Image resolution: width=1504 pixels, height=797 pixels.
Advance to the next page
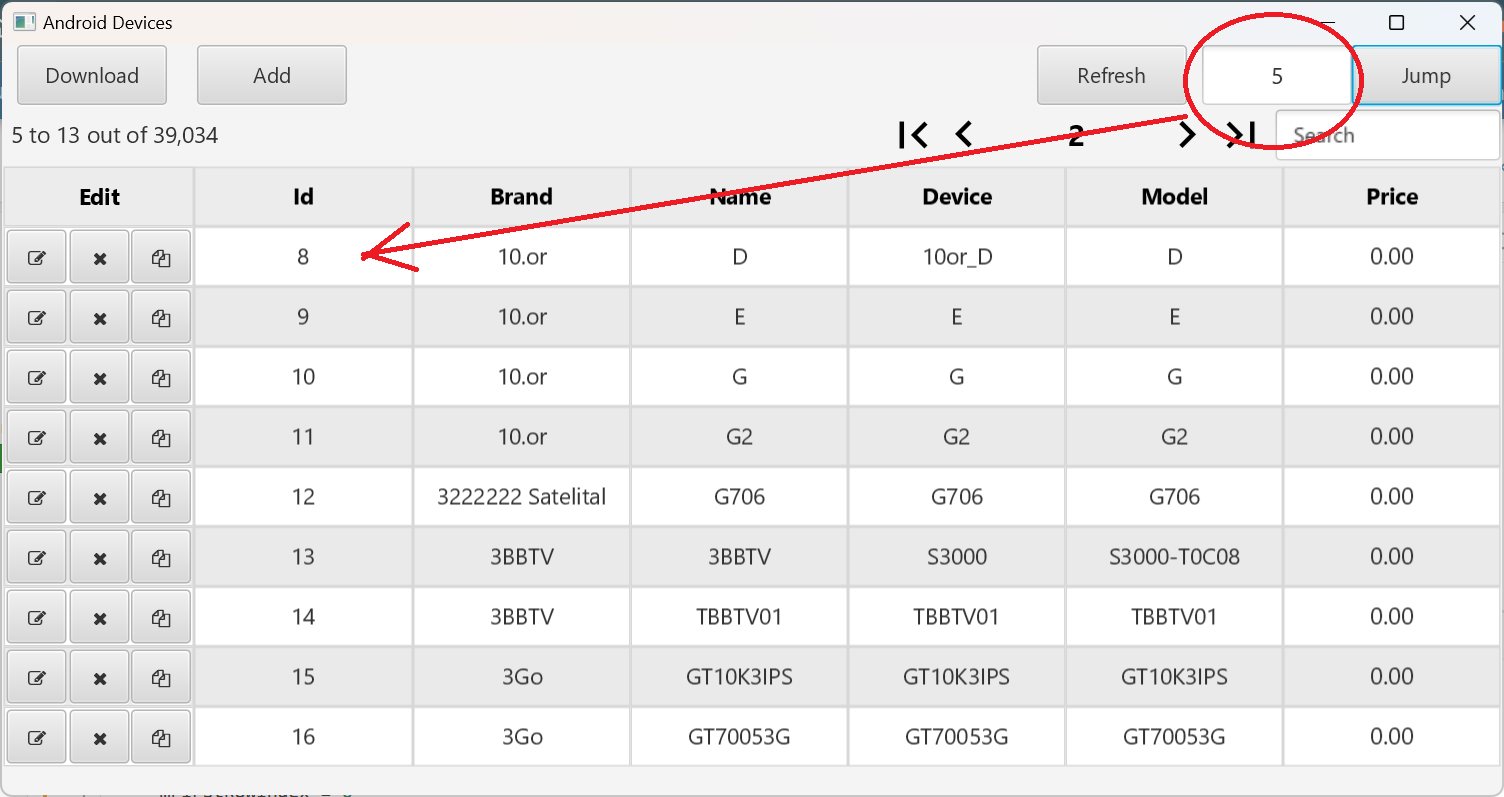click(1187, 135)
